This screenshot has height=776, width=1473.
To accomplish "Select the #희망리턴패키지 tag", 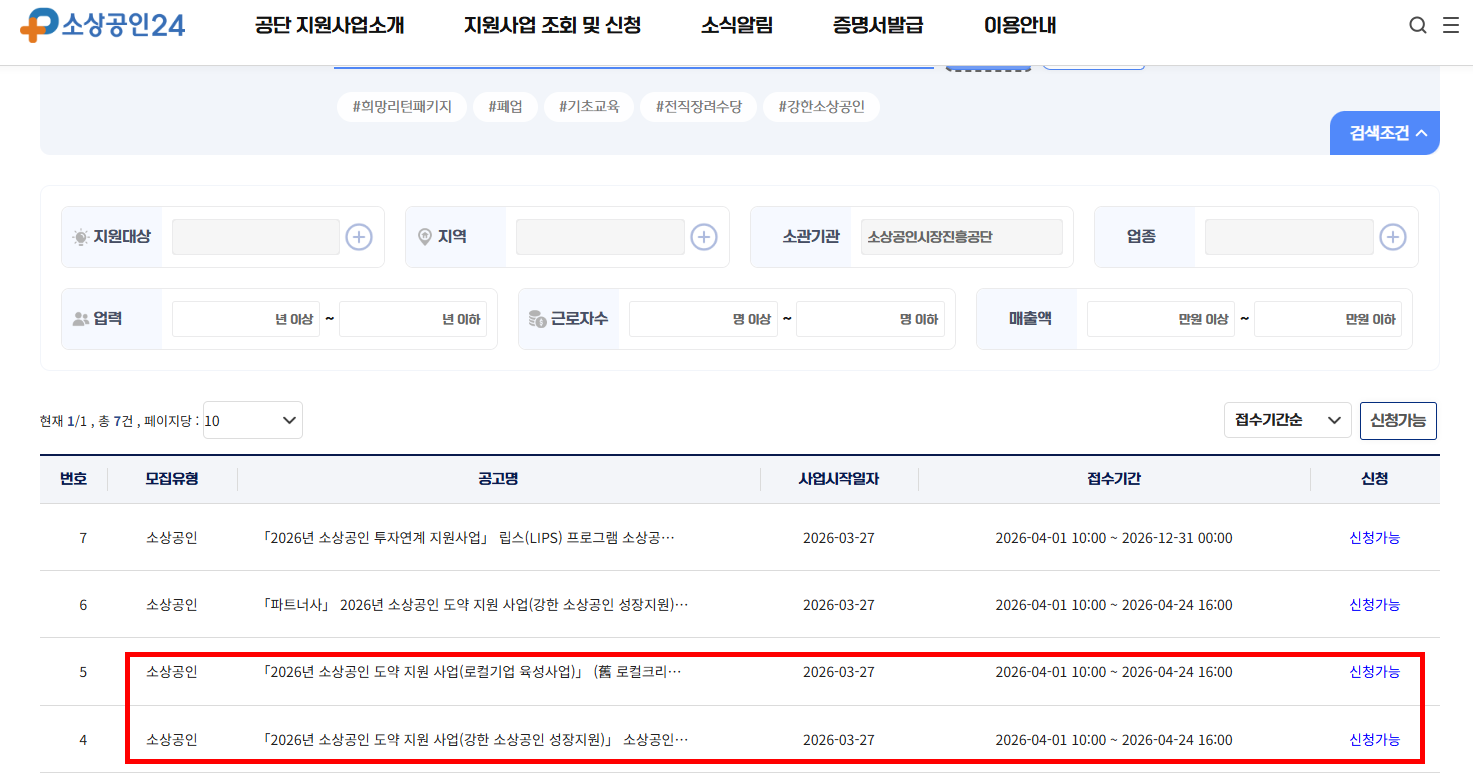I will pyautogui.click(x=402, y=106).
